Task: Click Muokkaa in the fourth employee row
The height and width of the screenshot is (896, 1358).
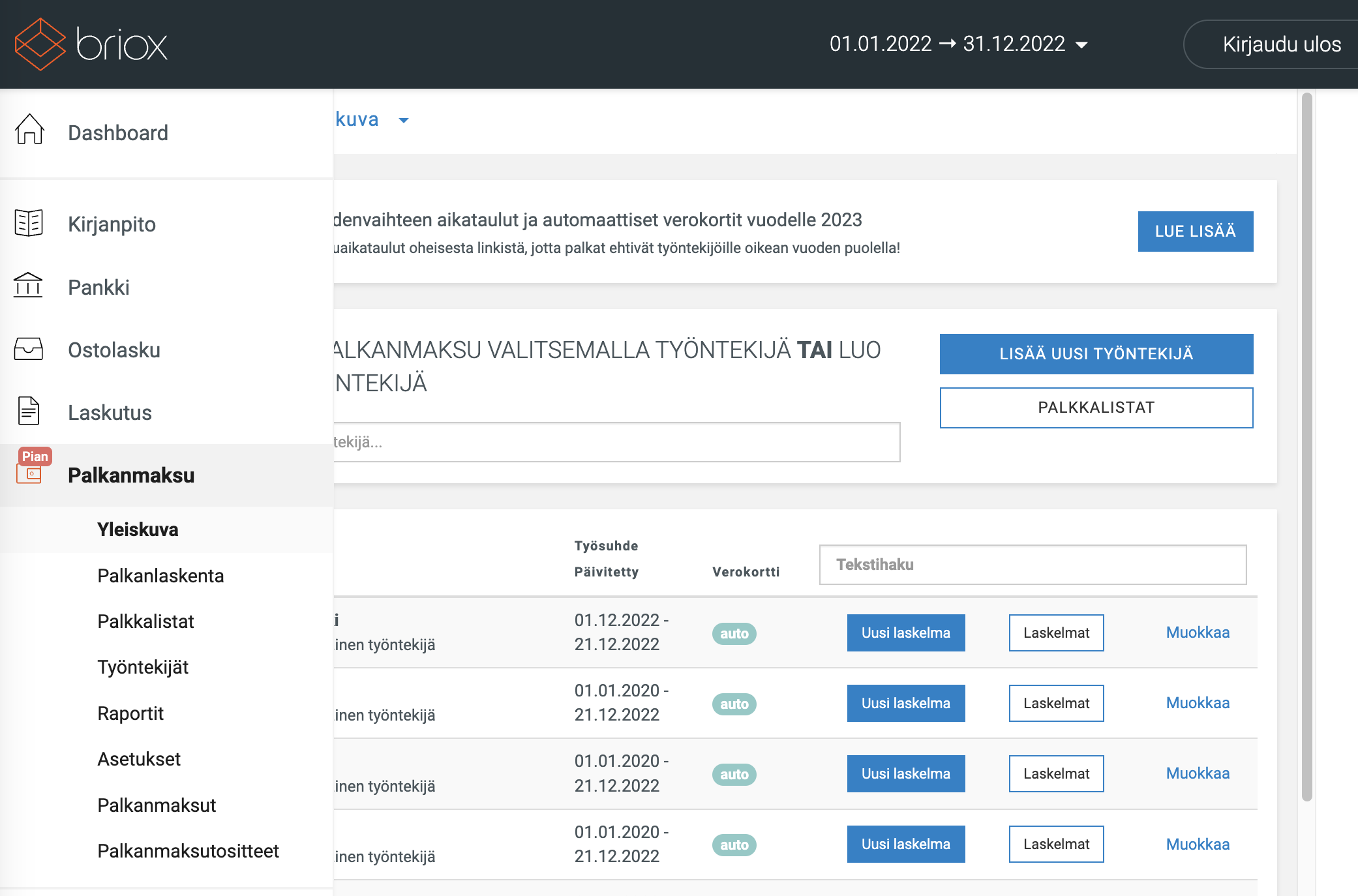Action: (1198, 844)
